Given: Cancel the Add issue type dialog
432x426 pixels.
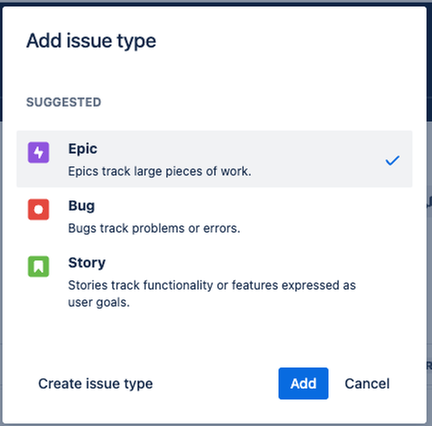Looking at the screenshot, I should [367, 383].
